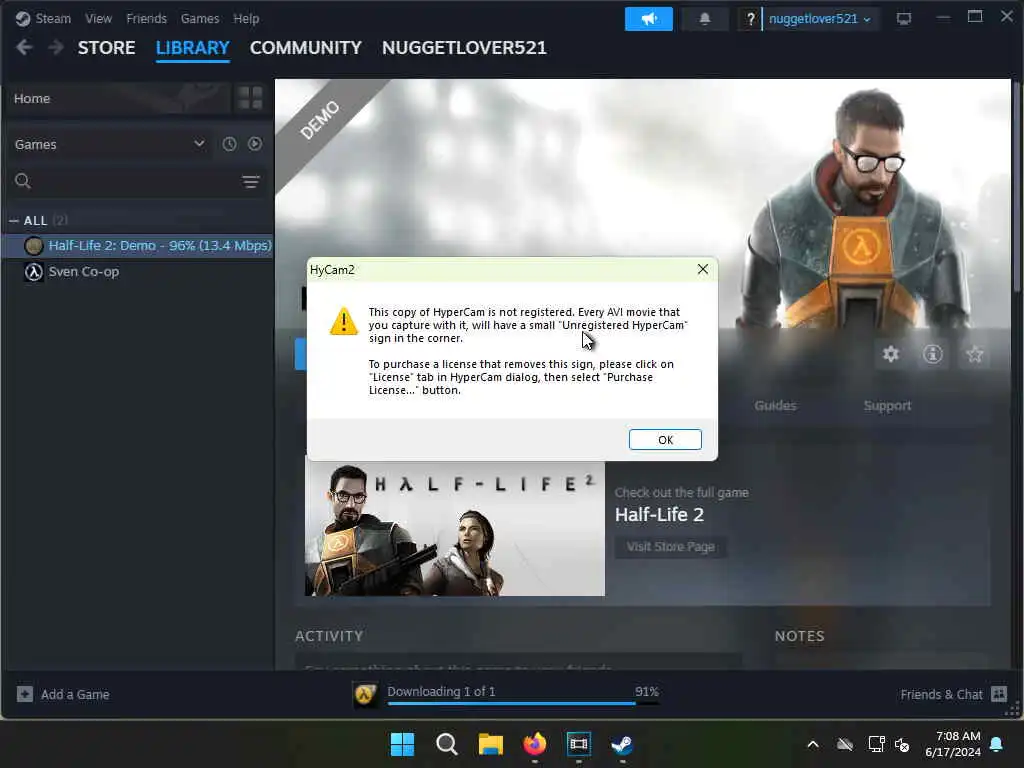Select Sven Co-op in game list

point(138,272)
